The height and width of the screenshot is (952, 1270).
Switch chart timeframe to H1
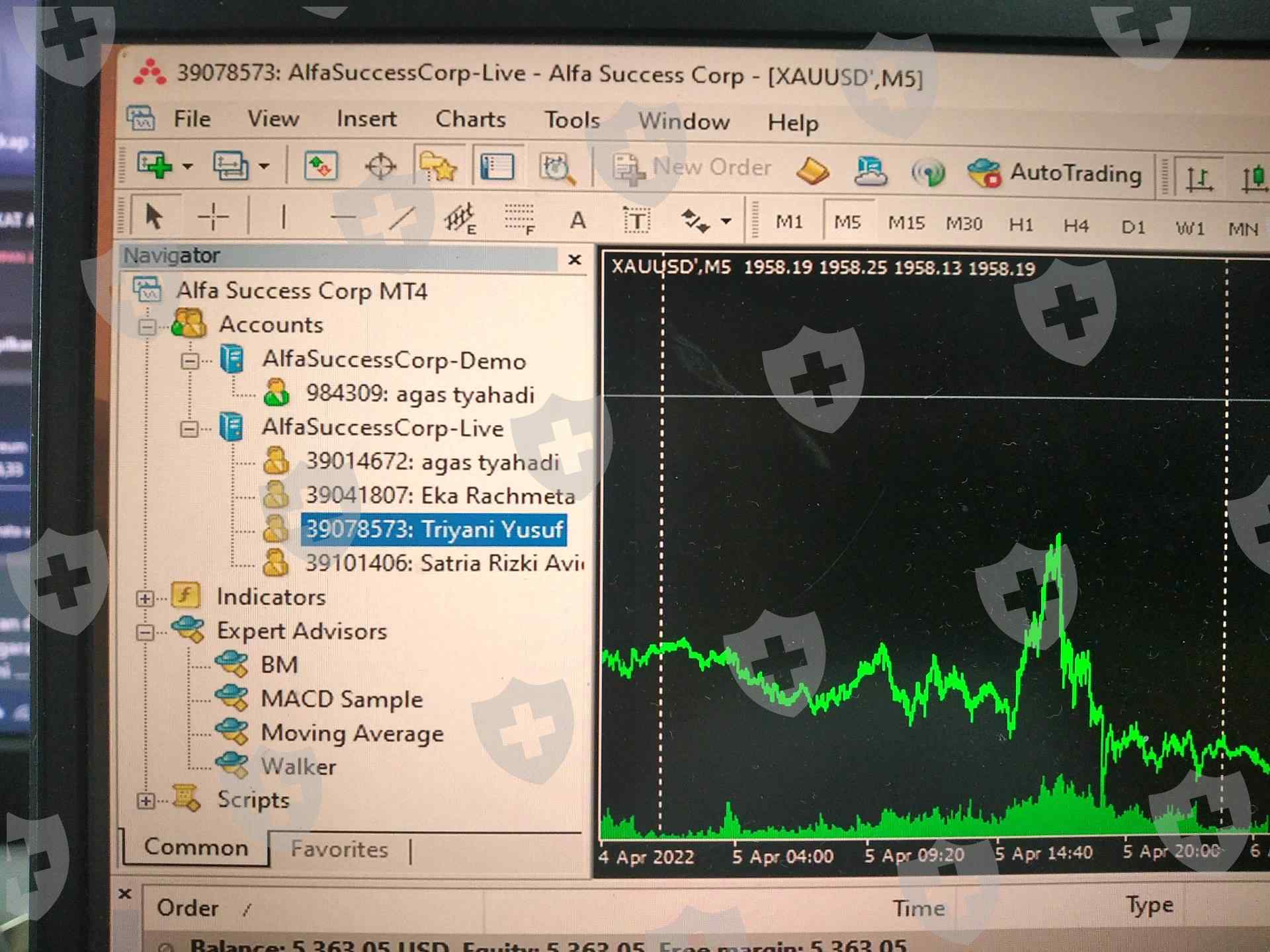click(x=1021, y=225)
